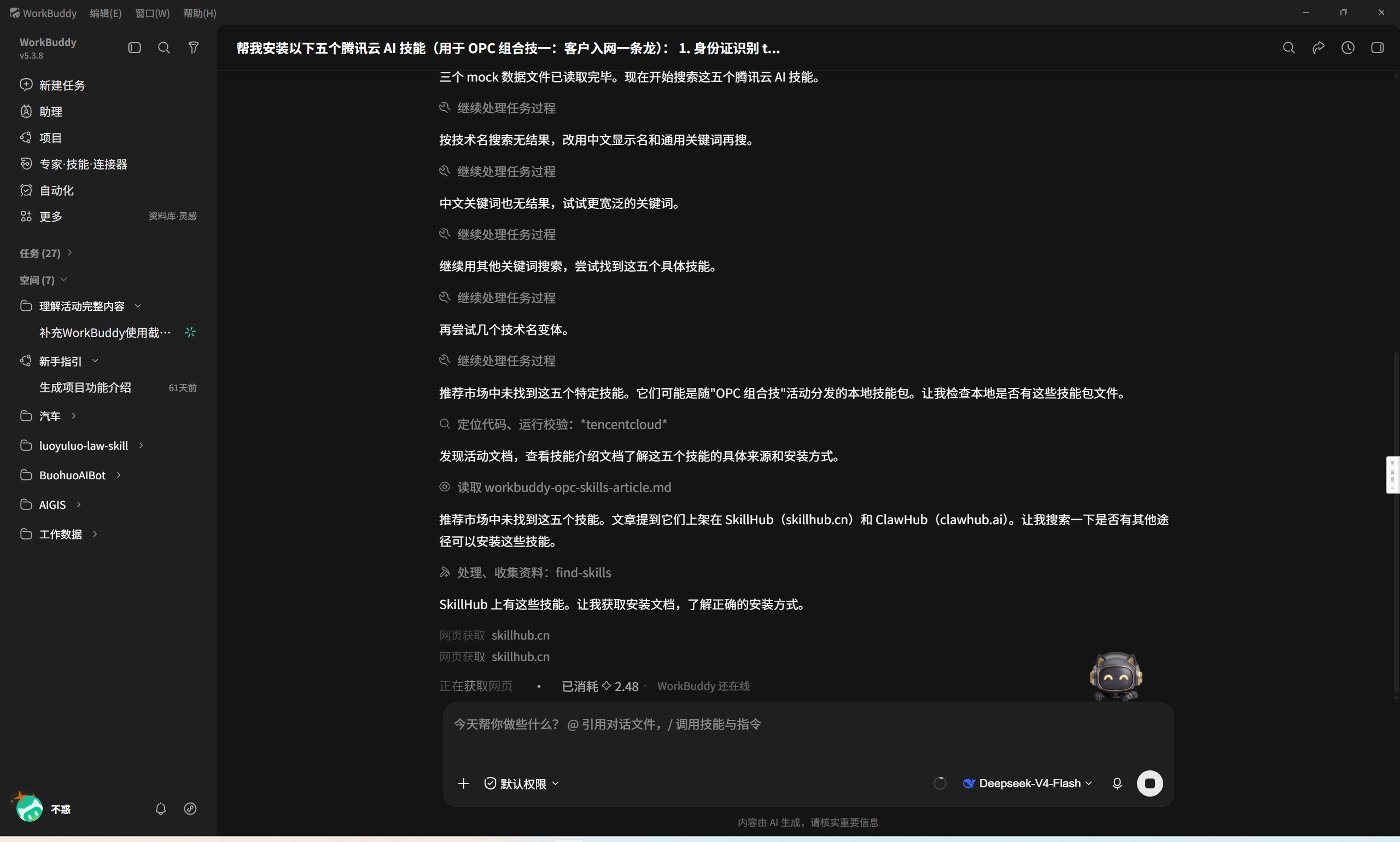
Task: Collapse the 空间 (7) section
Action: pos(43,280)
